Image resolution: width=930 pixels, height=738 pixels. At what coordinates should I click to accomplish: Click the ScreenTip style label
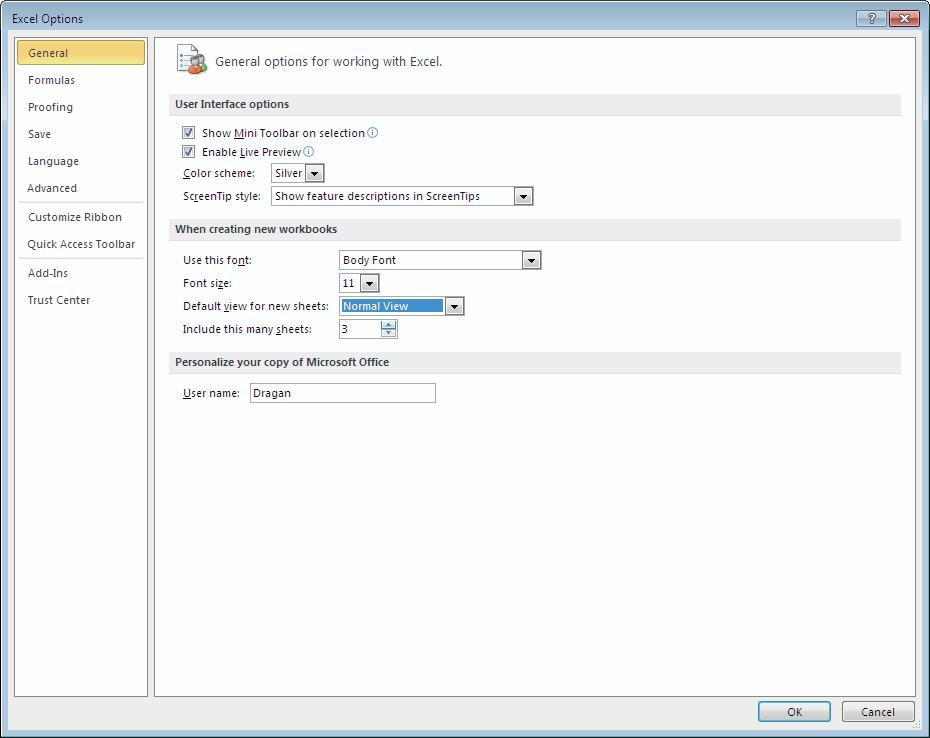click(x=222, y=196)
